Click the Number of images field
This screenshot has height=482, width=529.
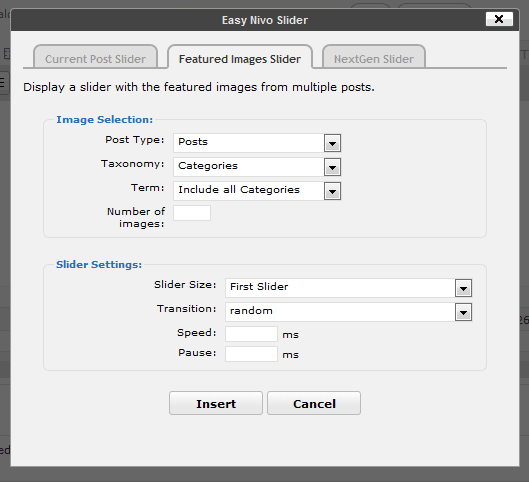point(192,213)
